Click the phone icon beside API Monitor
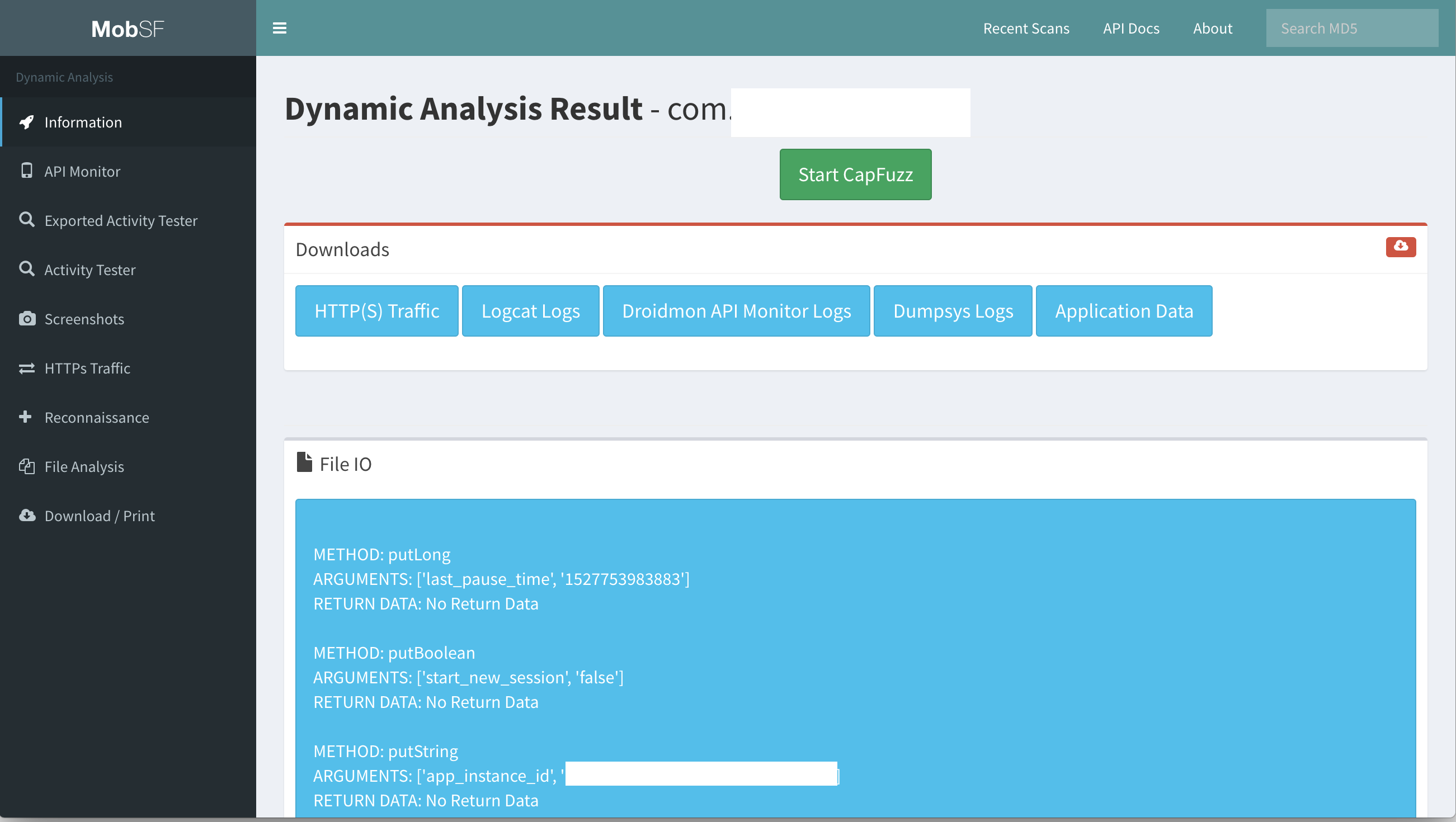Image resolution: width=1456 pixels, height=822 pixels. (x=26, y=171)
